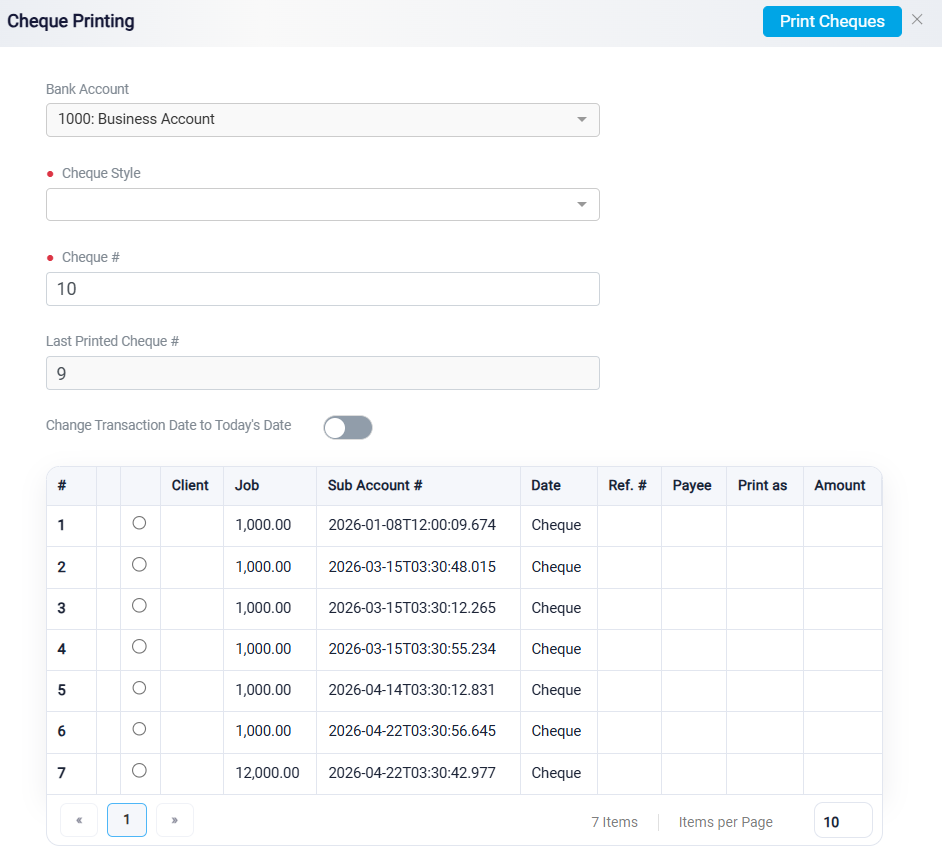Click timestamp 2026-03-15T03:30:48.015

[412, 567]
